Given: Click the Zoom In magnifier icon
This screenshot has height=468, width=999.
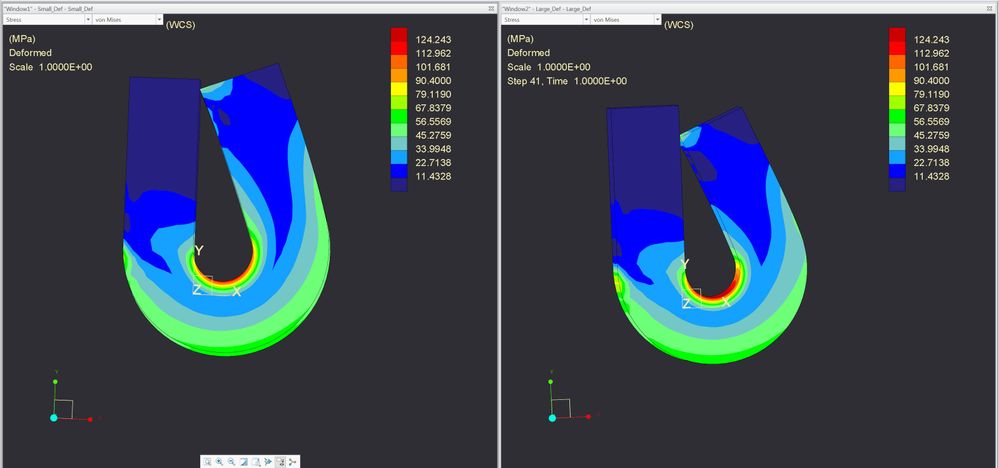Looking at the screenshot, I should point(219,462).
